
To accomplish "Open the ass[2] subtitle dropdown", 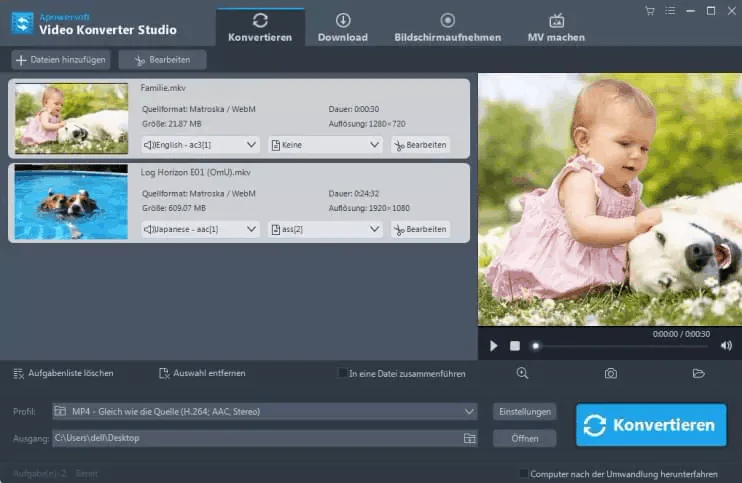I will [326, 229].
